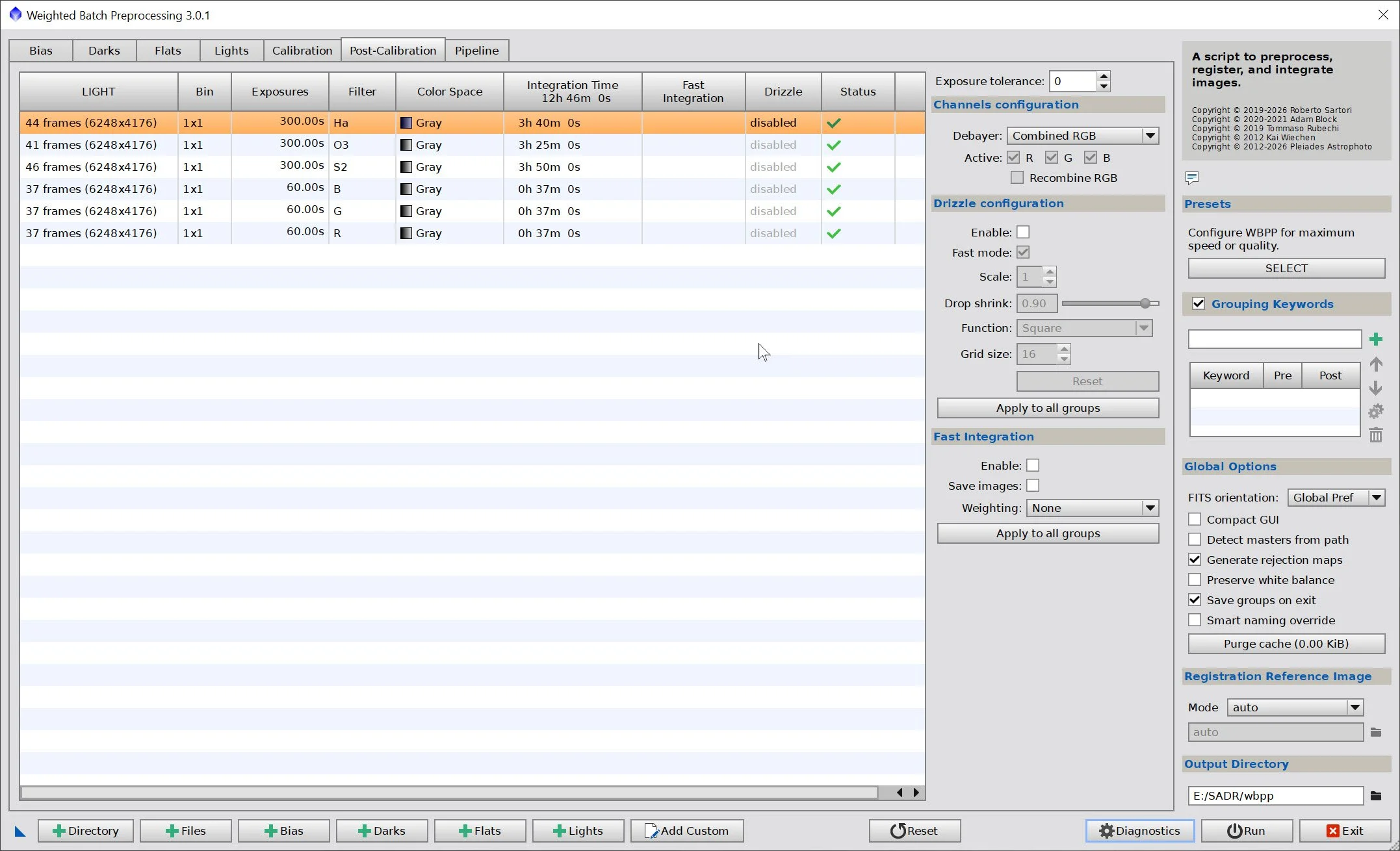
Task: Click O3 row green status checkmark
Action: click(834, 145)
